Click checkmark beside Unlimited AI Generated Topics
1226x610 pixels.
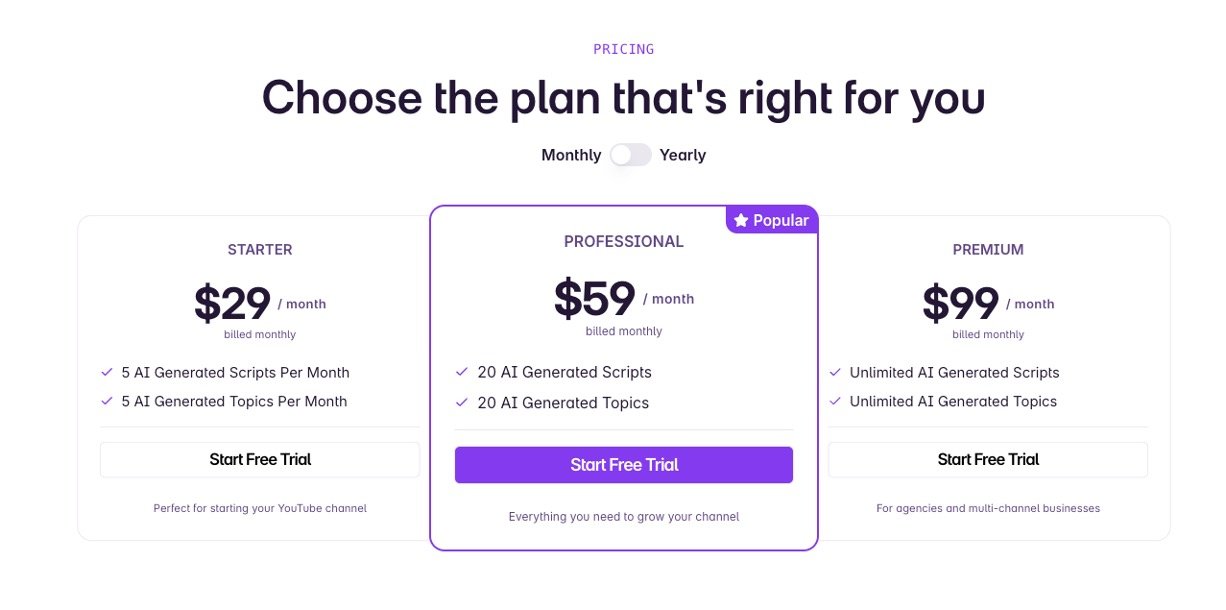pos(835,401)
